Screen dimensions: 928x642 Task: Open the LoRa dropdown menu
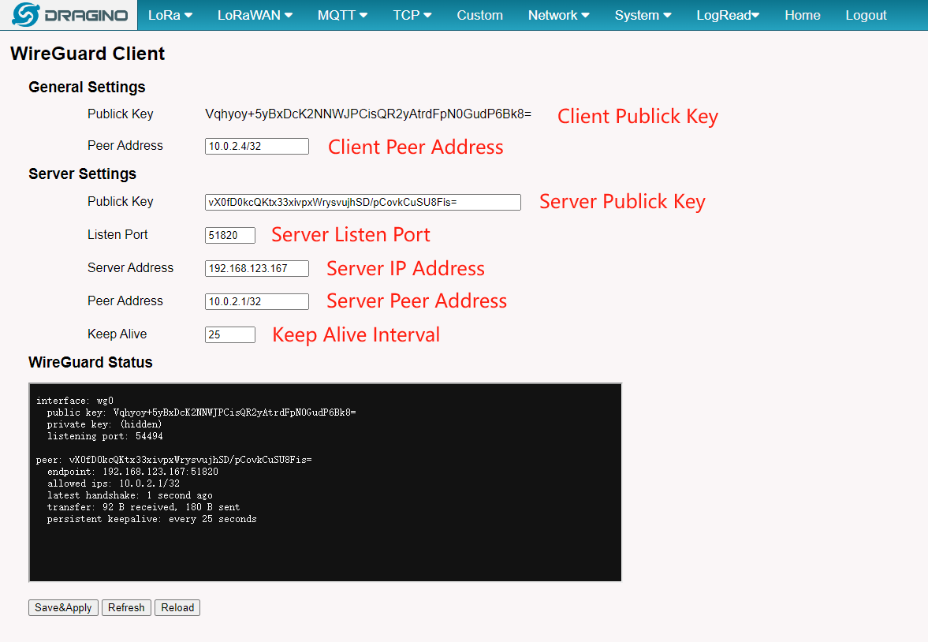coord(170,15)
